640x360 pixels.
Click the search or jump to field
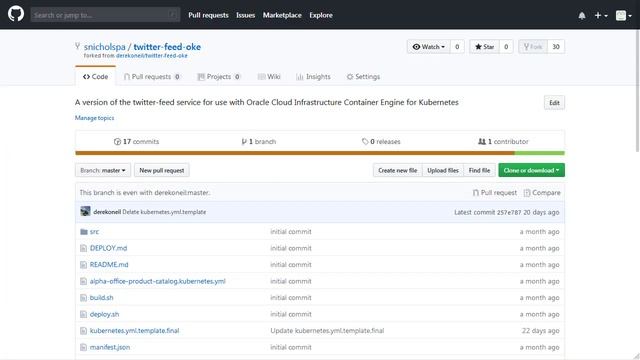(x=105, y=15)
